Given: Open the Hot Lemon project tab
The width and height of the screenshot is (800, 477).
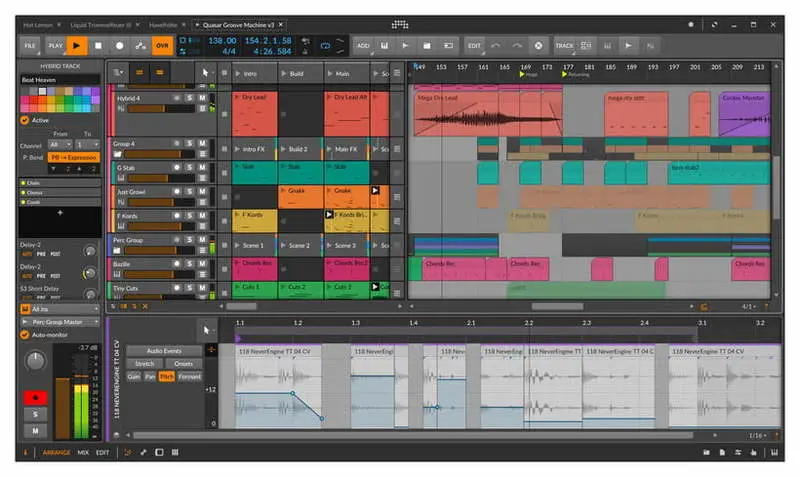Looking at the screenshot, I should (40, 22).
